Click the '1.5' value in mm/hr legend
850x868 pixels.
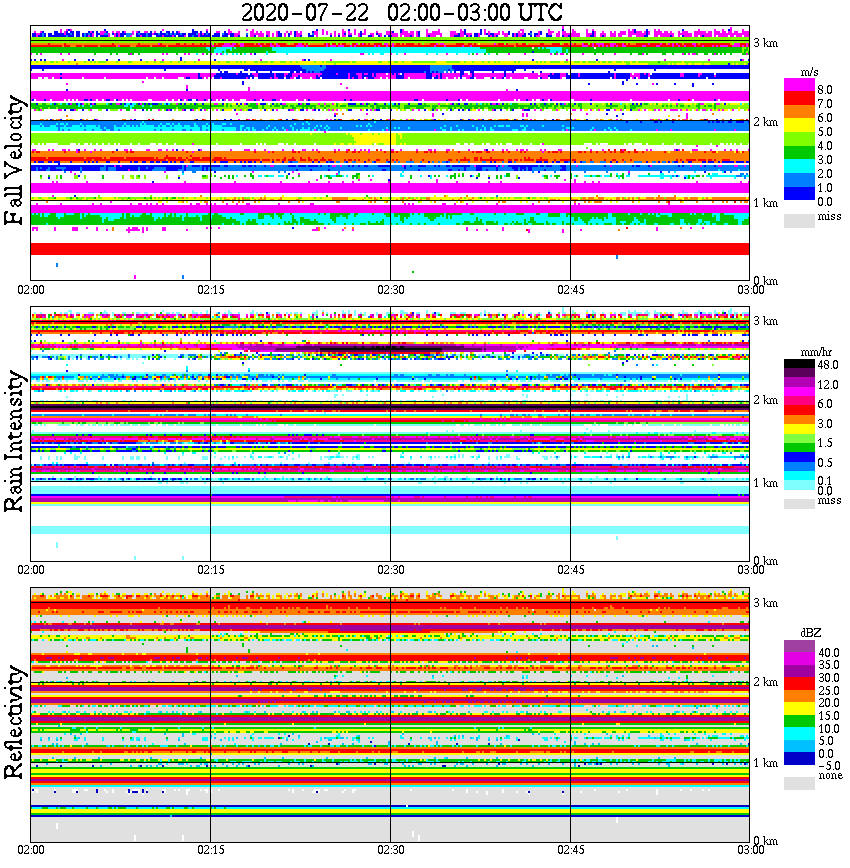coord(825,442)
